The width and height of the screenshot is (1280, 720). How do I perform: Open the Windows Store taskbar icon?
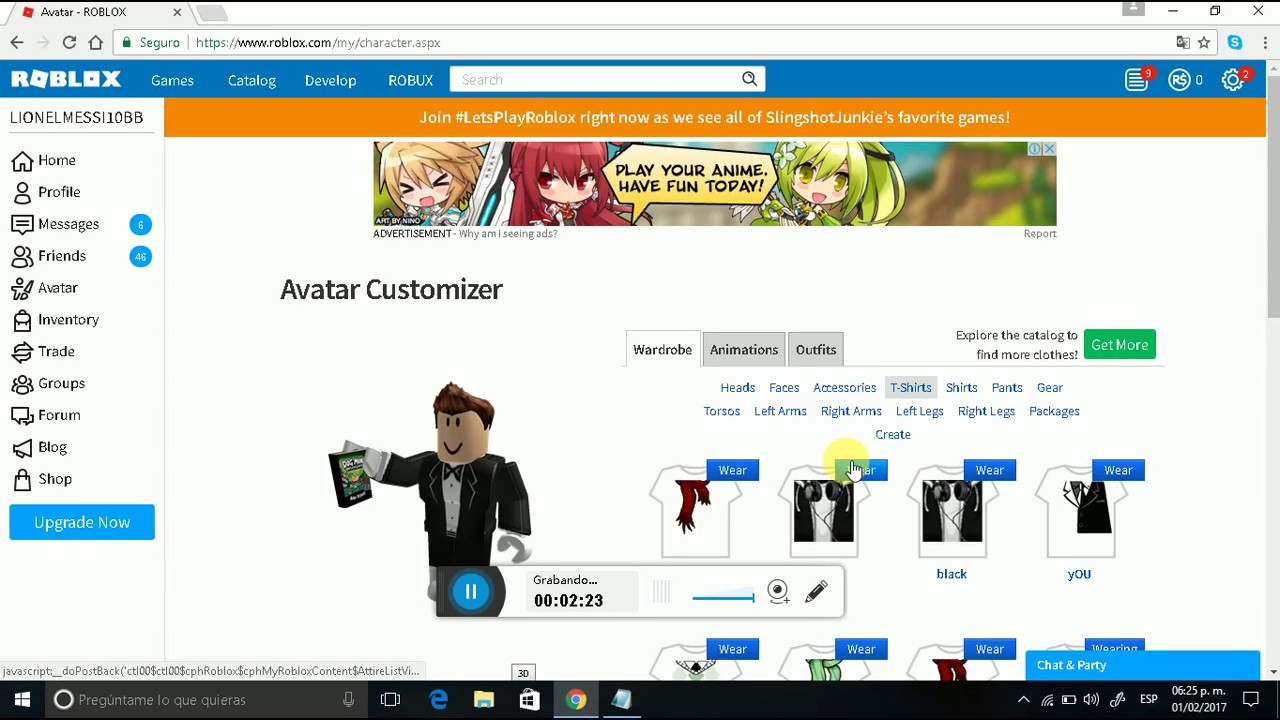click(x=529, y=700)
